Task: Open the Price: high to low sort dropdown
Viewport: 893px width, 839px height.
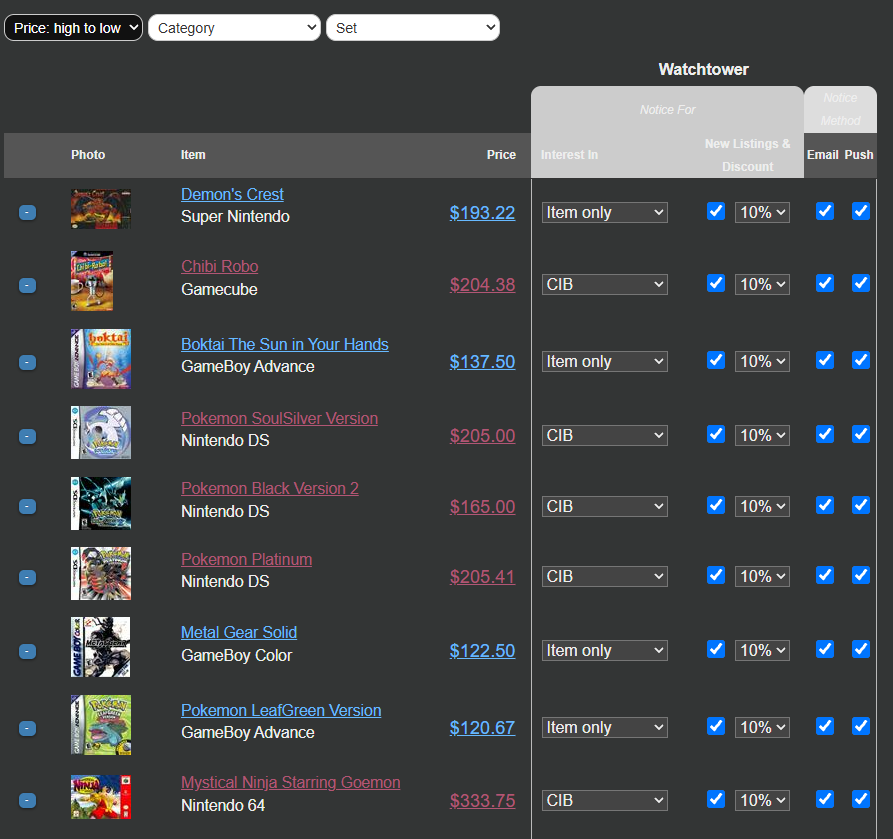Action: 73,28
